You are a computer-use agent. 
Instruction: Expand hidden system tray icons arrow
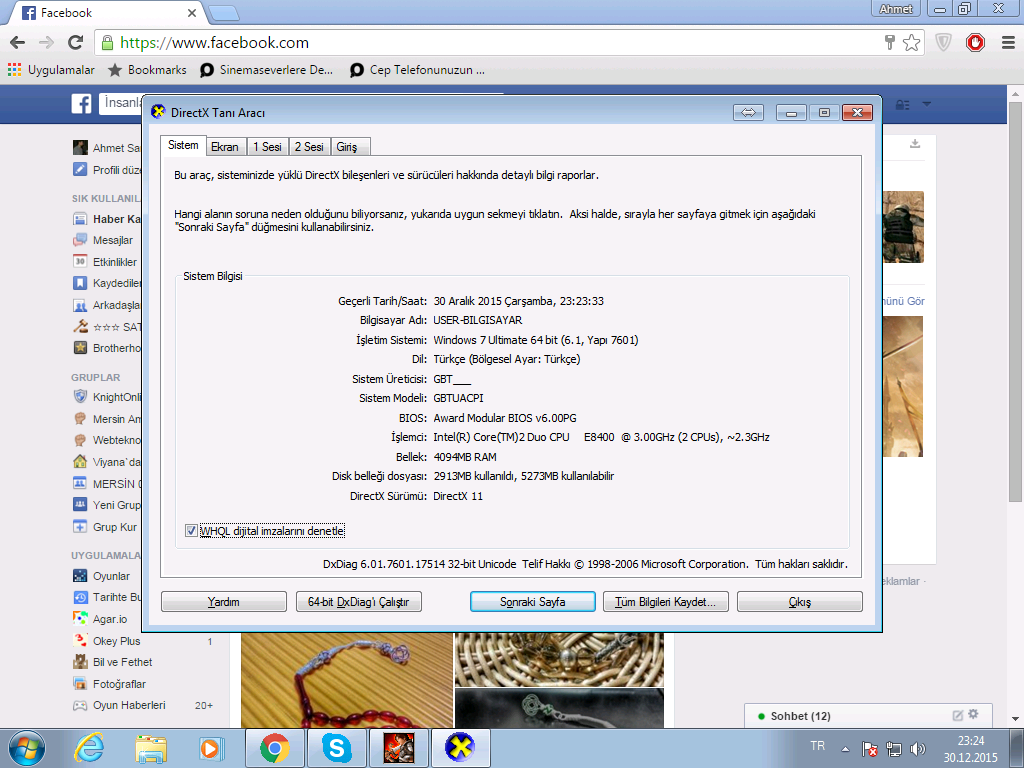click(x=846, y=748)
